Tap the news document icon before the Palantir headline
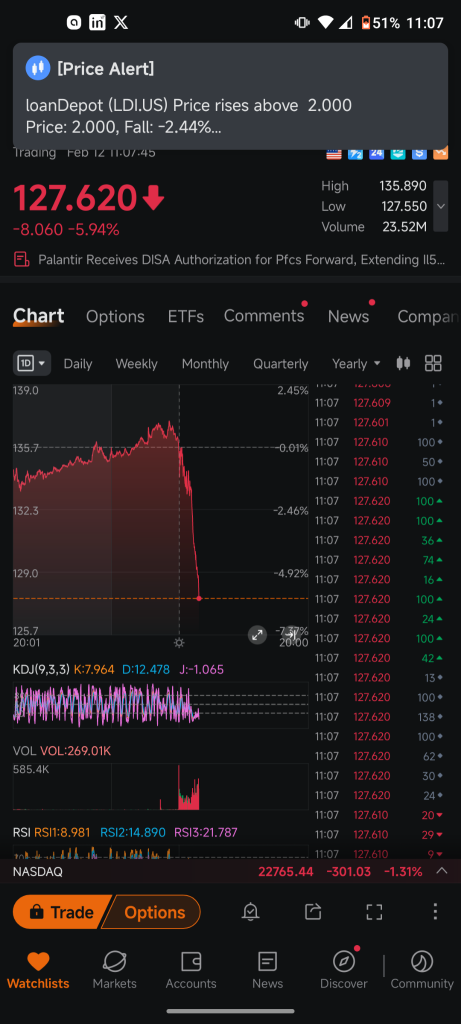 (22, 259)
